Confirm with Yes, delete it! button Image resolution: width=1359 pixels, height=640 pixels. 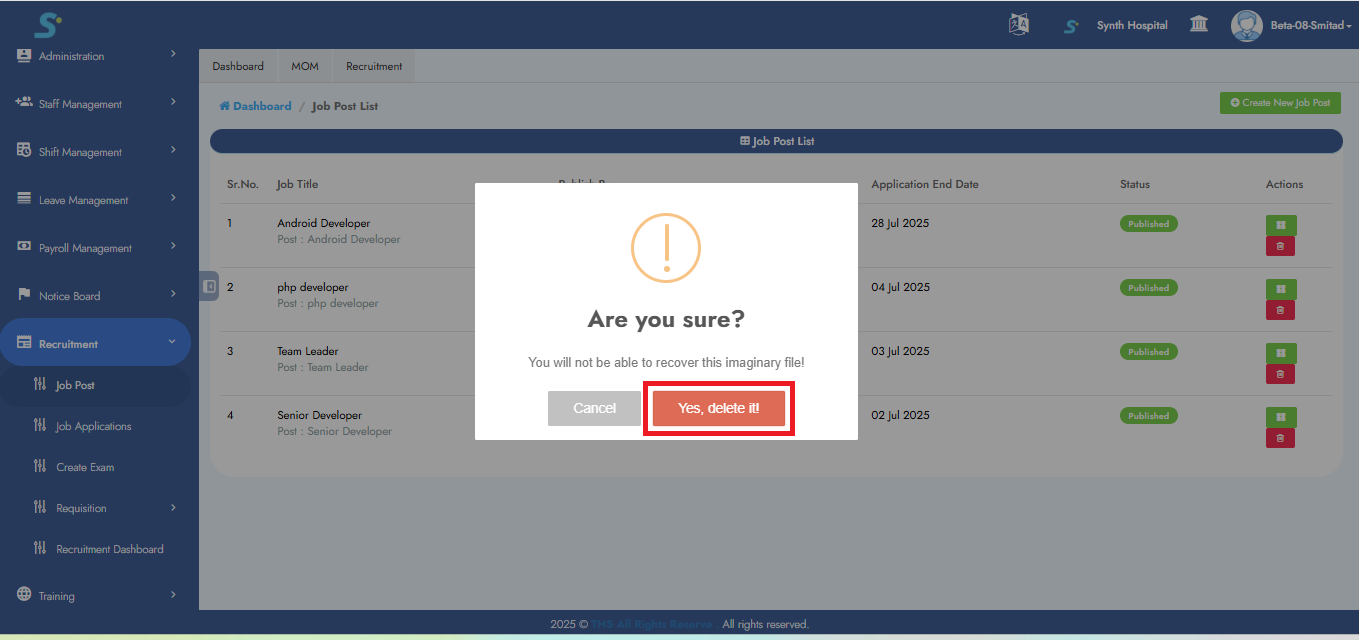(718, 408)
